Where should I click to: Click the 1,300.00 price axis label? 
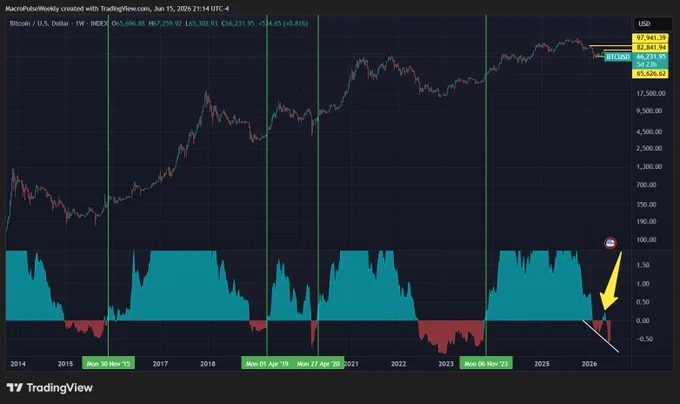[x=649, y=166]
